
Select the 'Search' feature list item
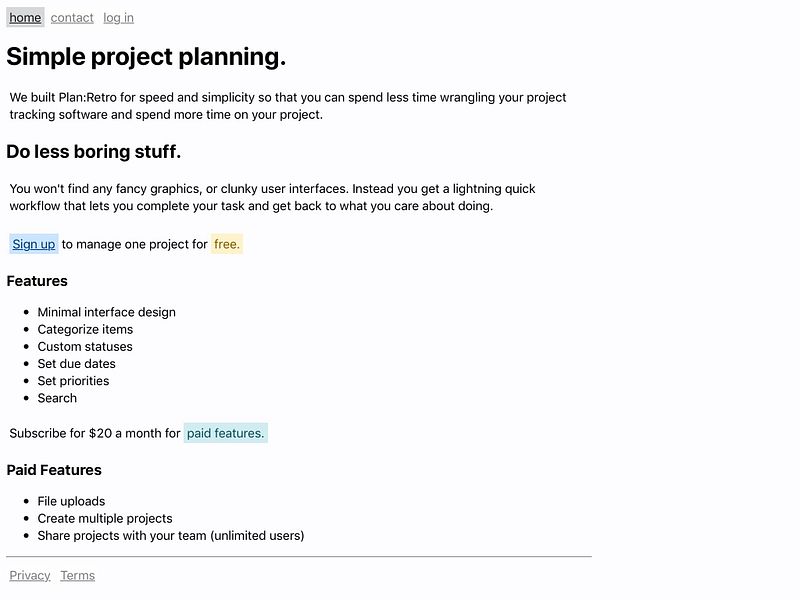tap(57, 398)
